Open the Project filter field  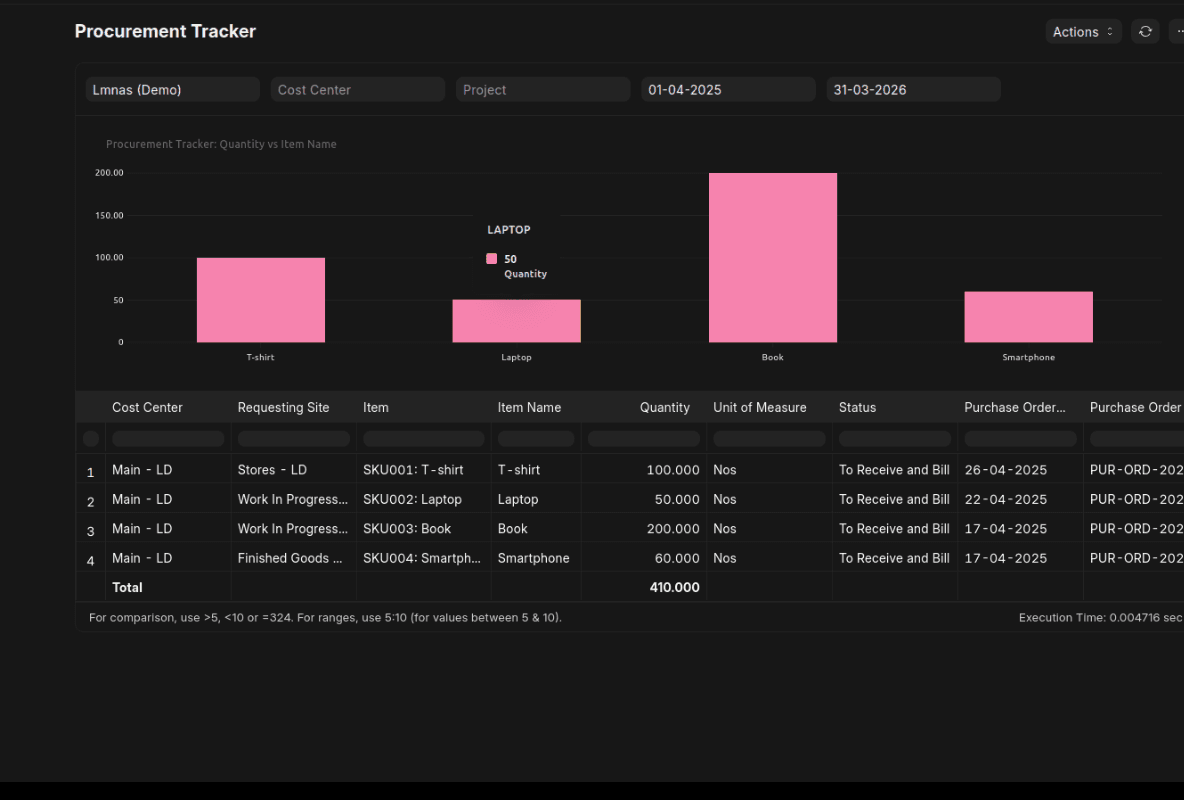pyautogui.click(x=542, y=89)
